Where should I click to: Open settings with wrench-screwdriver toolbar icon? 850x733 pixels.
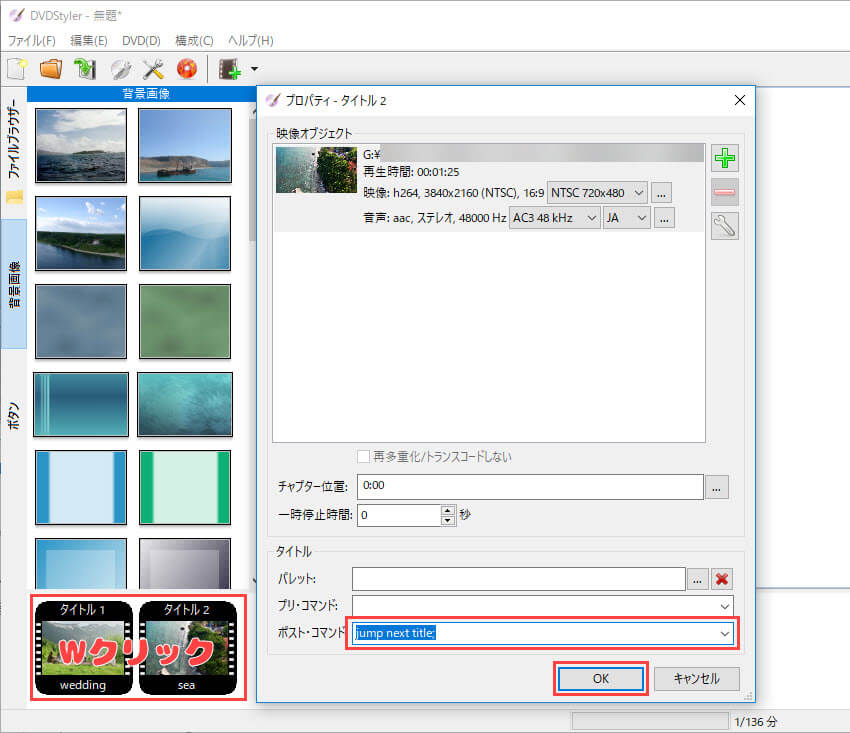click(x=153, y=69)
